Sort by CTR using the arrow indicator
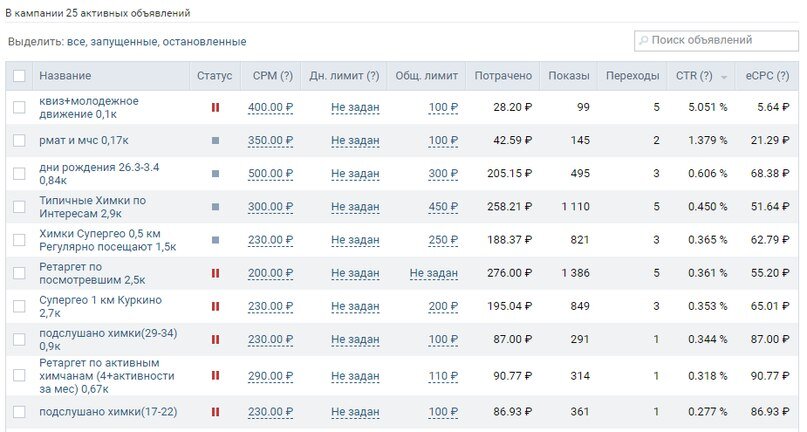This screenshot has width=807, height=432. pyautogui.click(x=724, y=77)
